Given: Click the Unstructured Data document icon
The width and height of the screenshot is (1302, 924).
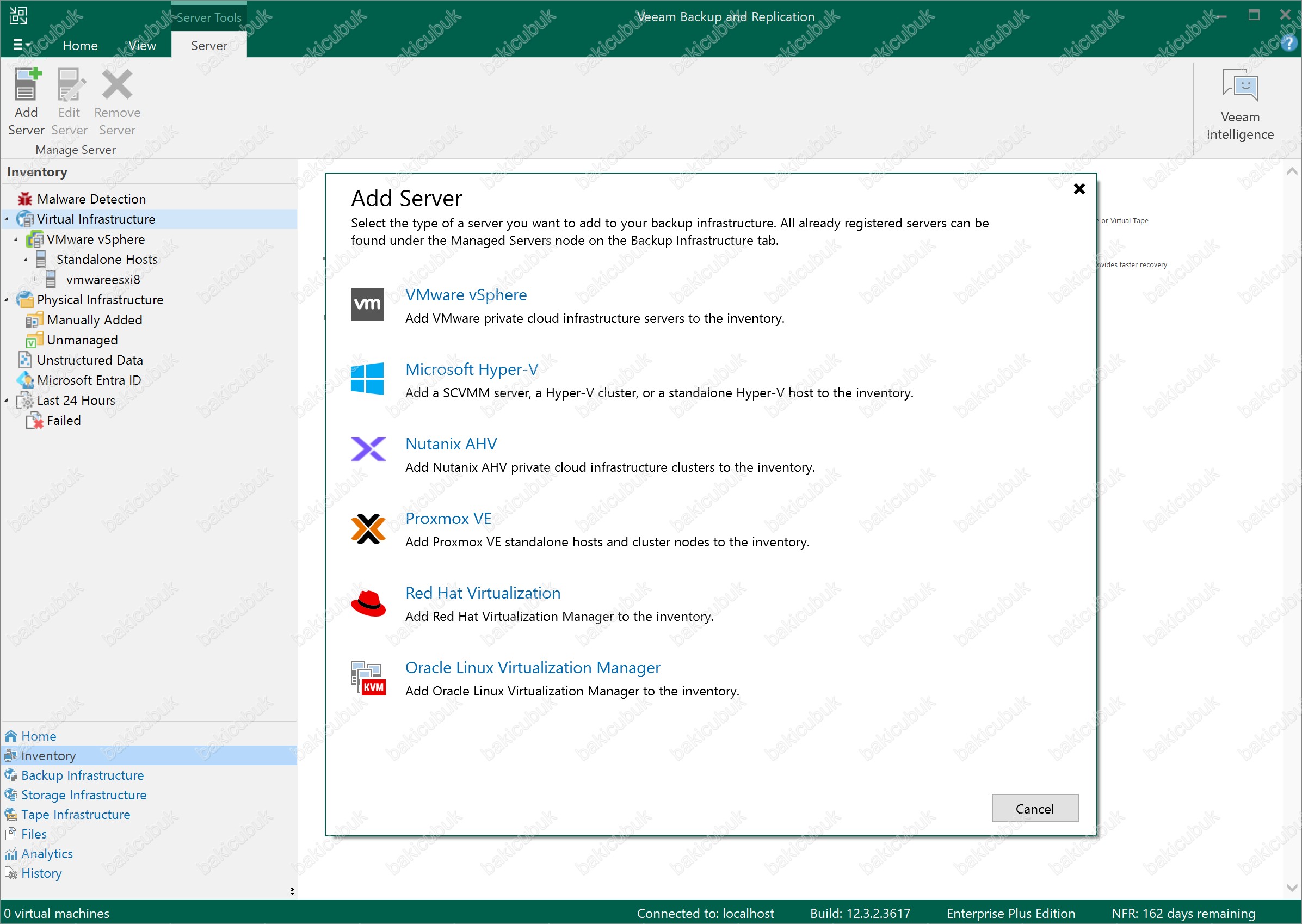Looking at the screenshot, I should (25, 360).
